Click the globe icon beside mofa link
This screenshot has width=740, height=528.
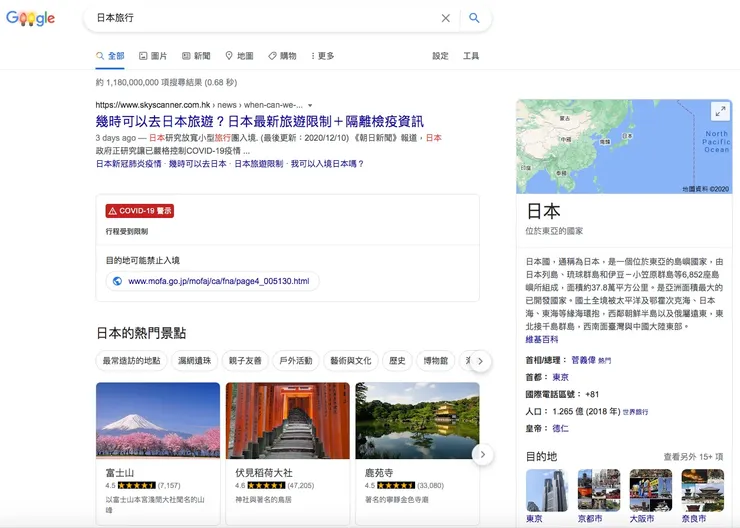tap(118, 281)
